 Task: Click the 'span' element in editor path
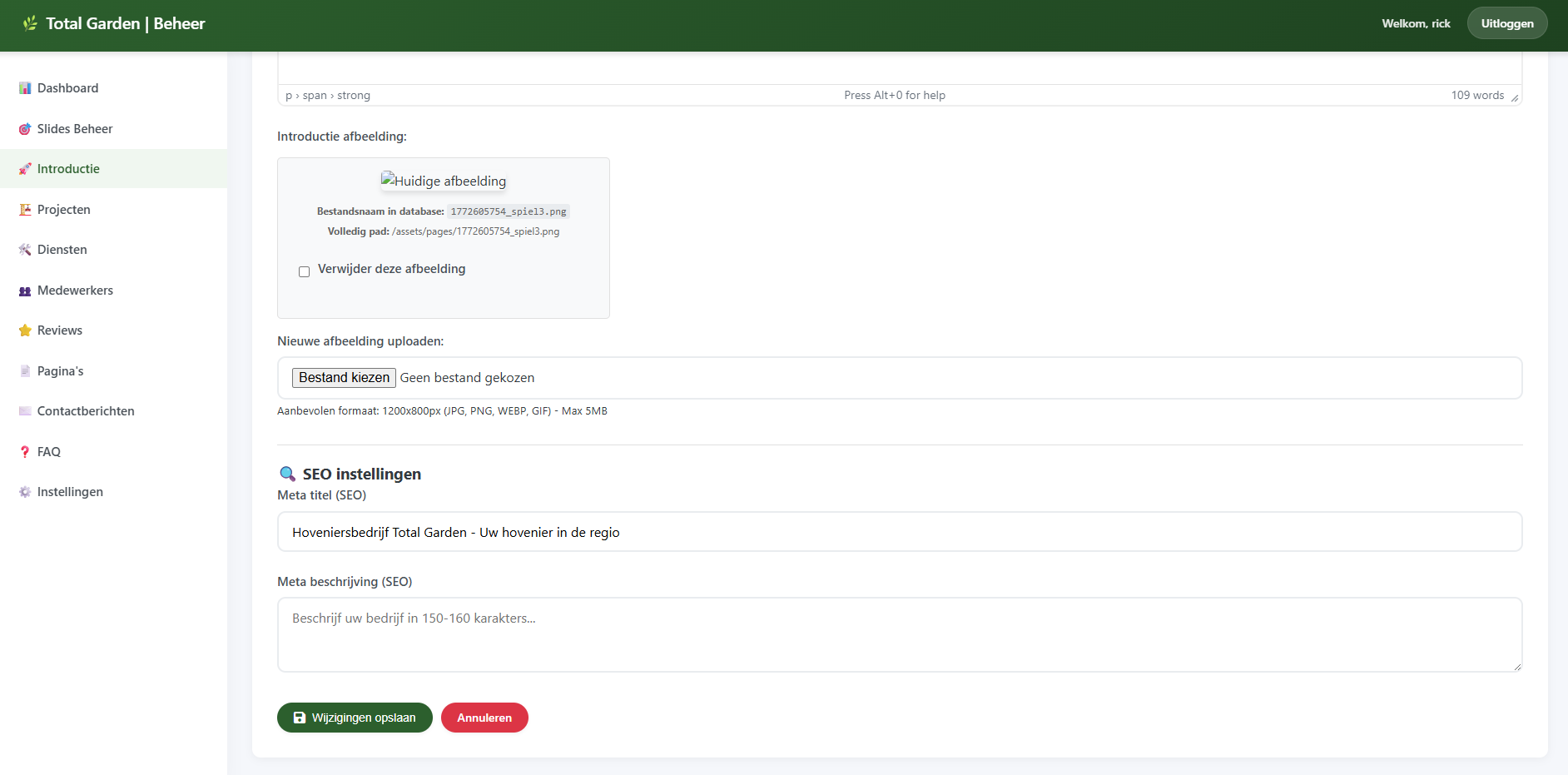[315, 96]
